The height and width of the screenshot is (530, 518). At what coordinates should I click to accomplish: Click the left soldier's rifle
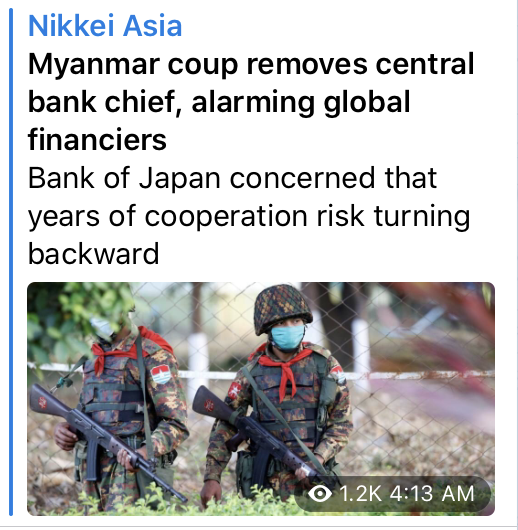pyautogui.click(x=105, y=443)
